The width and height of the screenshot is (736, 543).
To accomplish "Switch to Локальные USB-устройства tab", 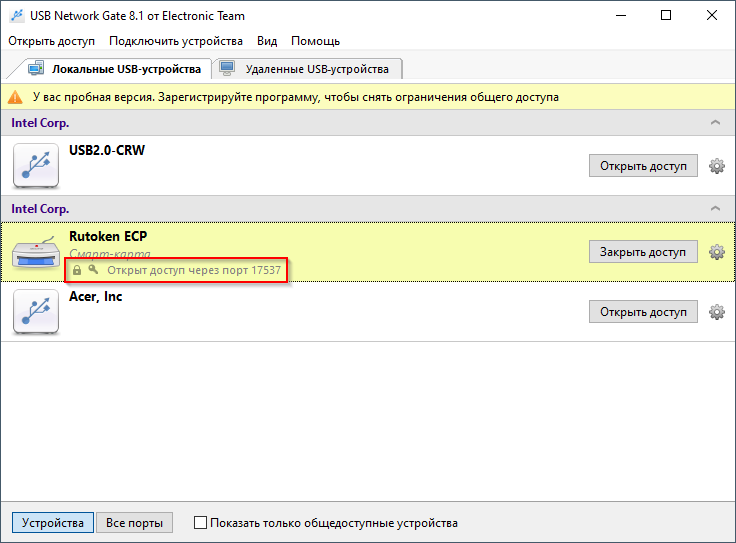I will click(x=114, y=69).
